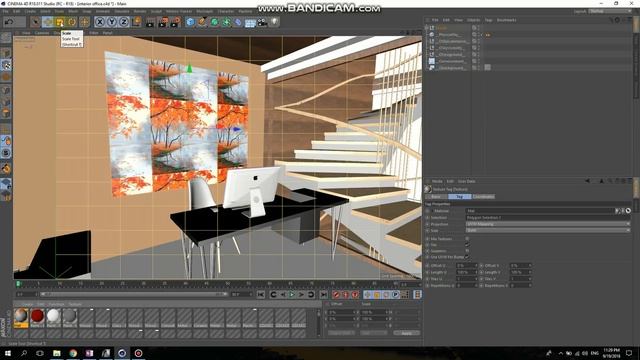Open the Layout dropdown
The height and width of the screenshot is (360, 640).
[610, 11]
